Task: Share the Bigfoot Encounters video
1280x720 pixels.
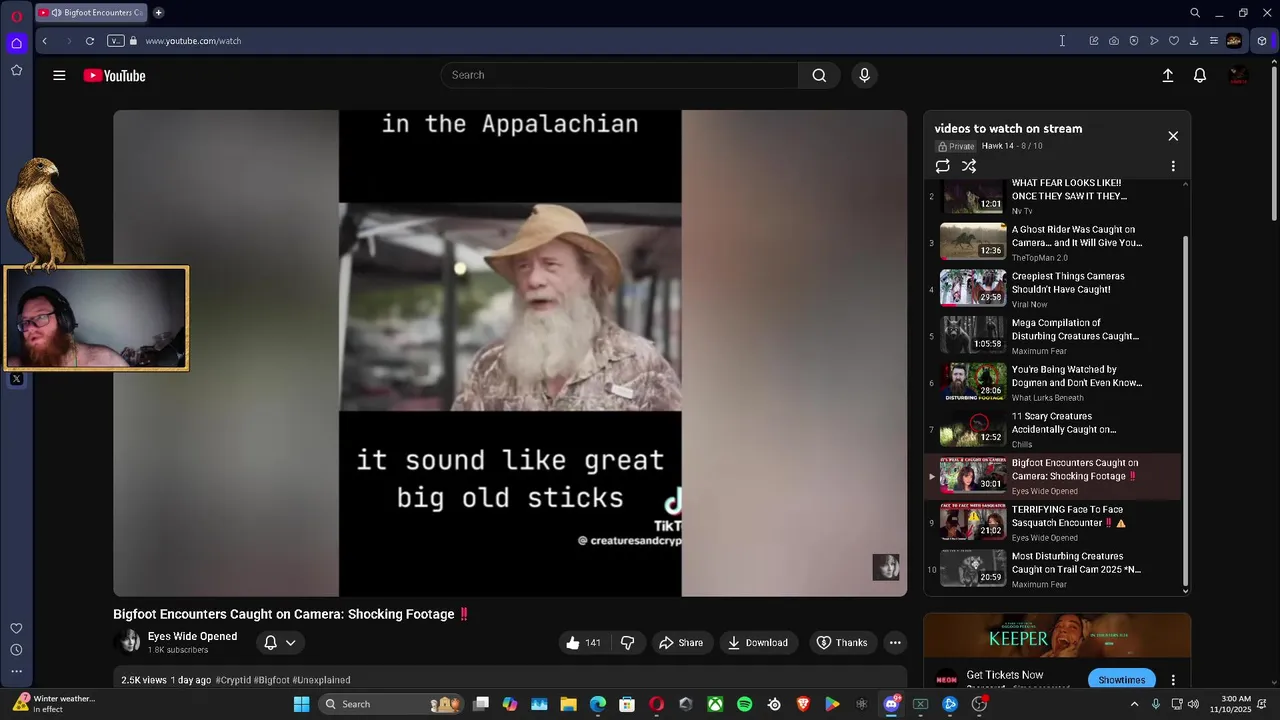Action: pos(680,643)
